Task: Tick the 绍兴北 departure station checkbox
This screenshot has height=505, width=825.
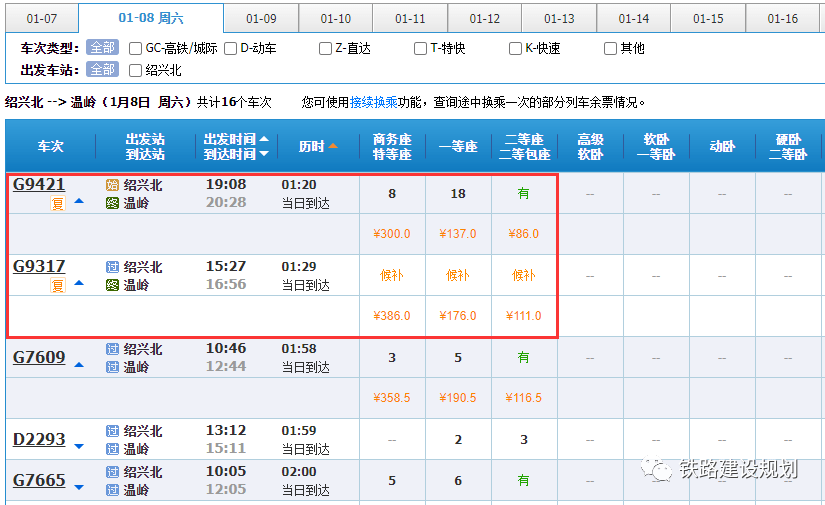Action: [136, 70]
